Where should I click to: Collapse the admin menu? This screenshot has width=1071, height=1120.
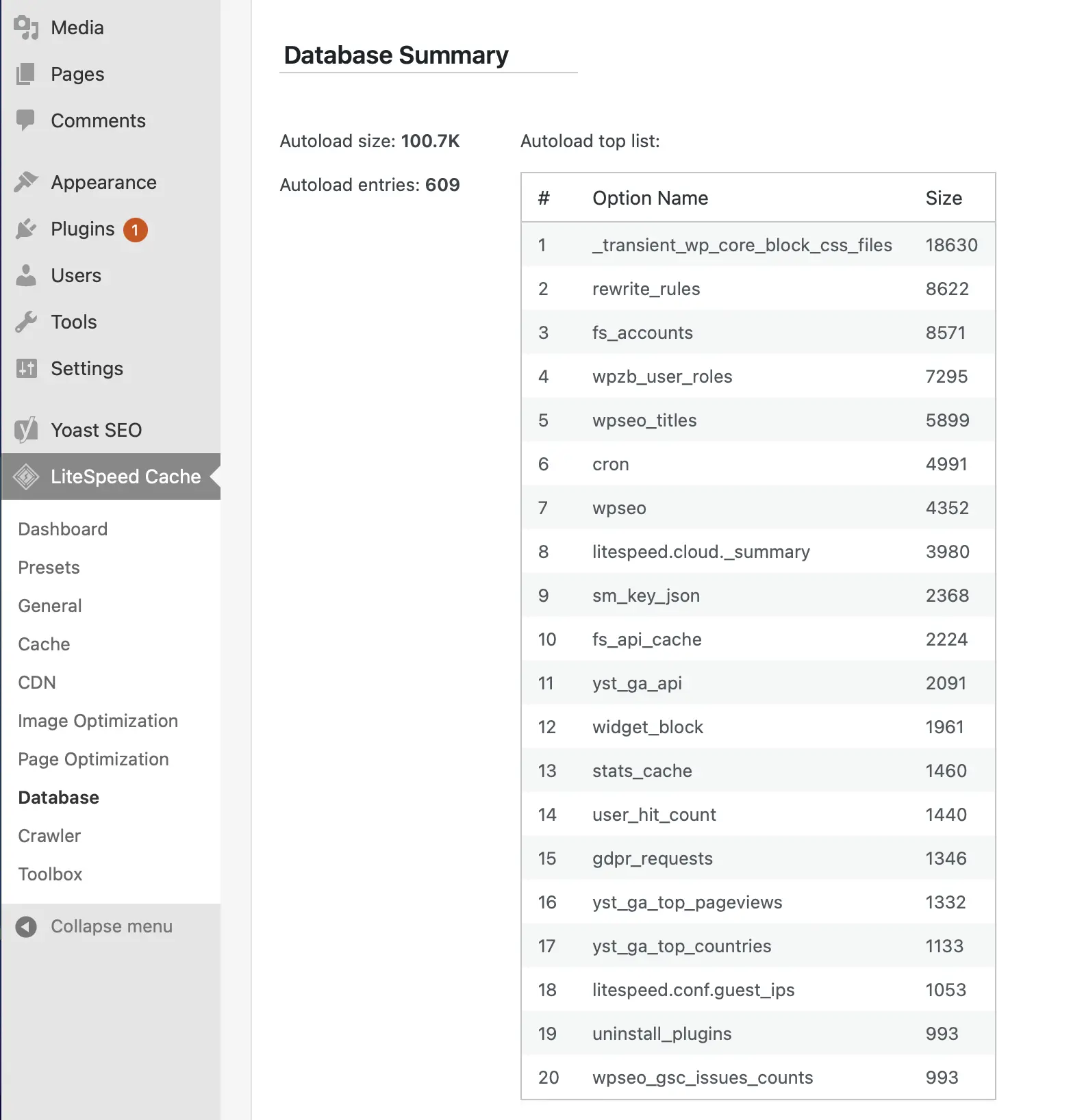(96, 926)
